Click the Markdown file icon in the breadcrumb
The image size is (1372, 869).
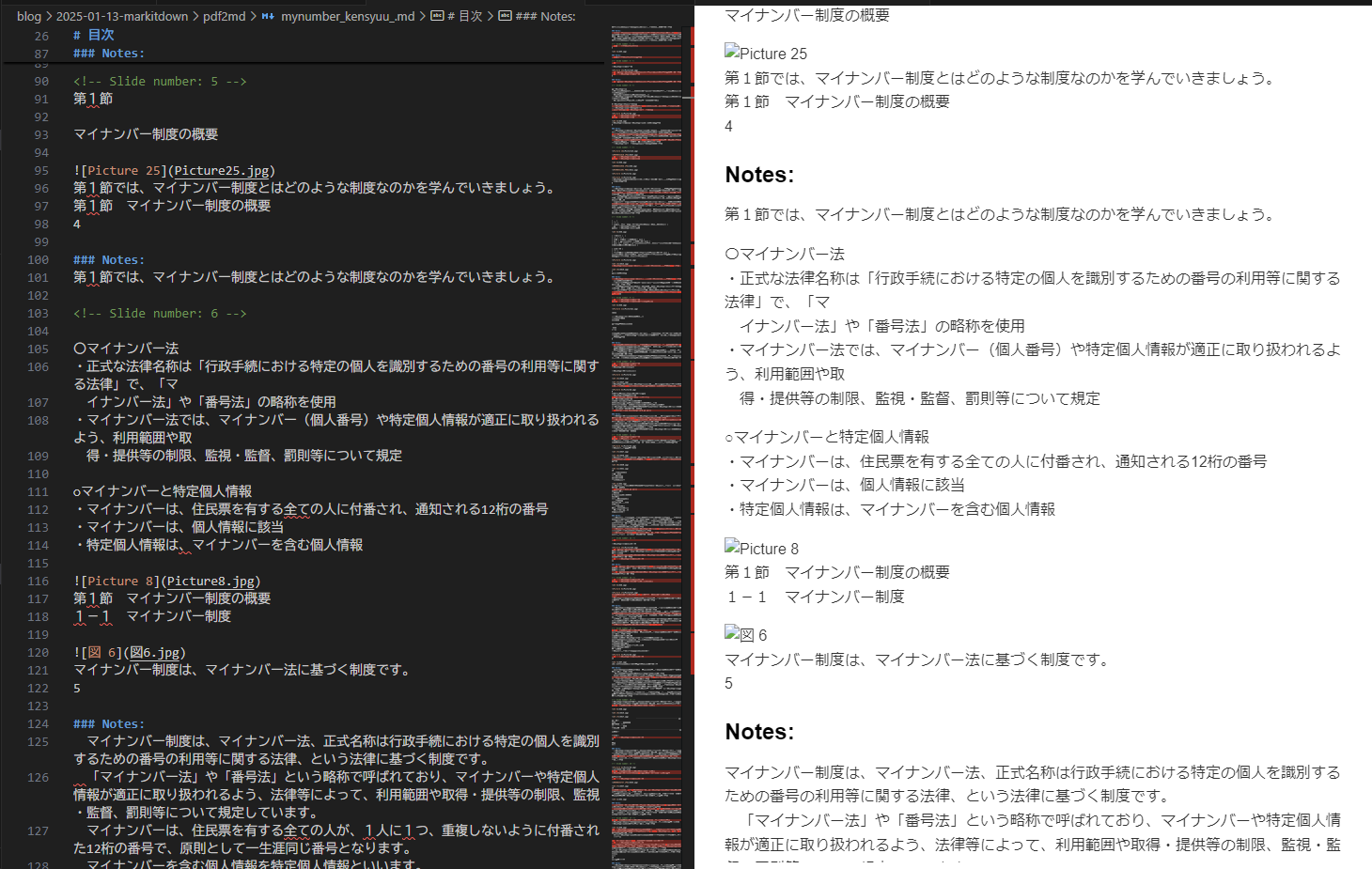click(x=268, y=16)
